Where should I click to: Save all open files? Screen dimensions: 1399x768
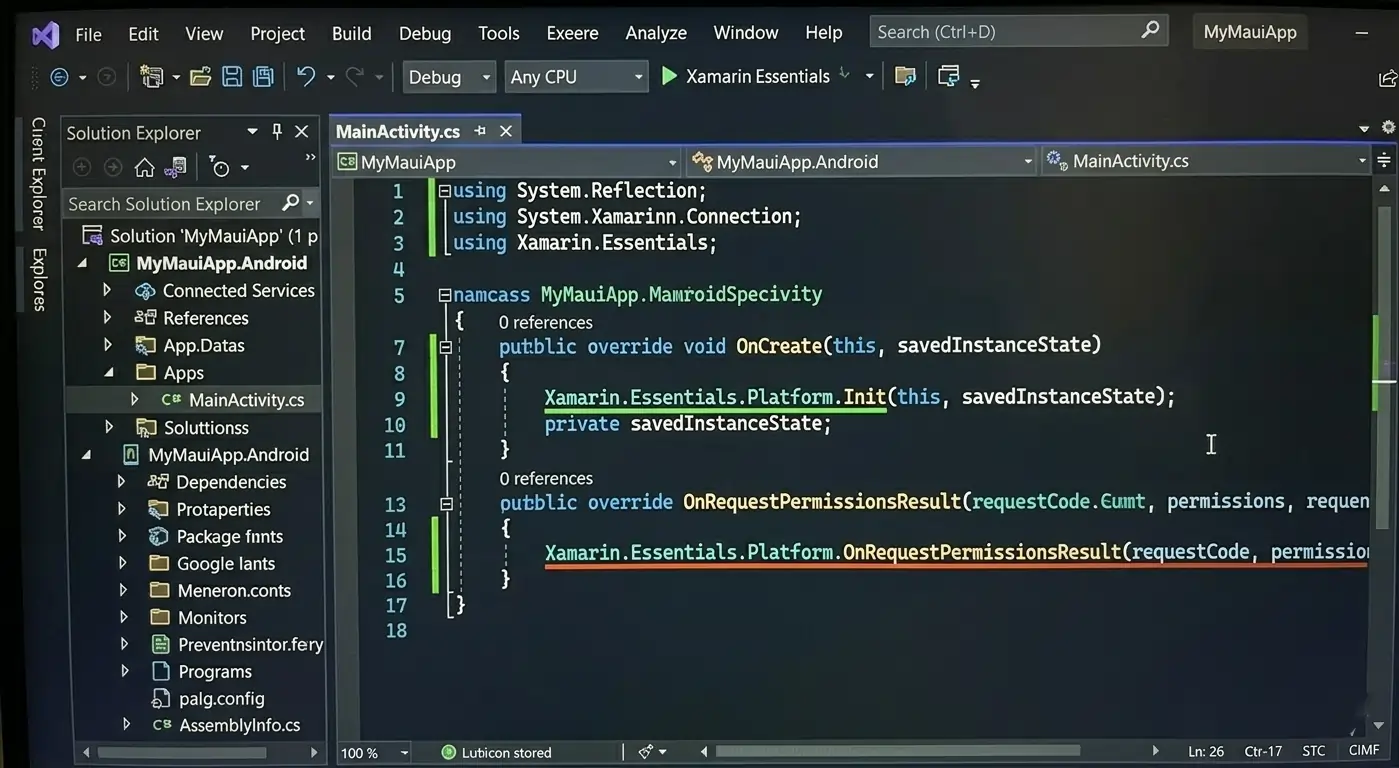262,76
